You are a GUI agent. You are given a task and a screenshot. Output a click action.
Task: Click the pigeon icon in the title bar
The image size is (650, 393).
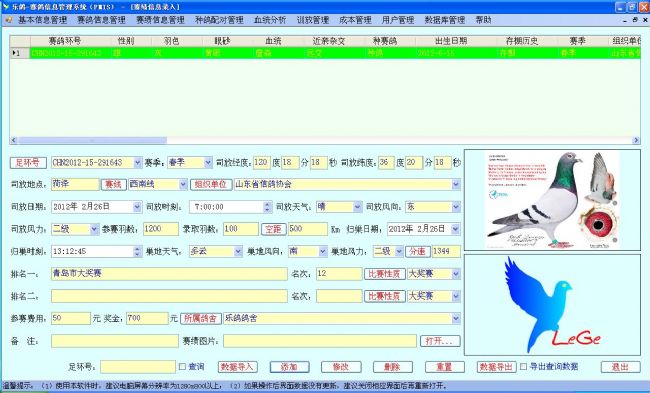(5, 7)
